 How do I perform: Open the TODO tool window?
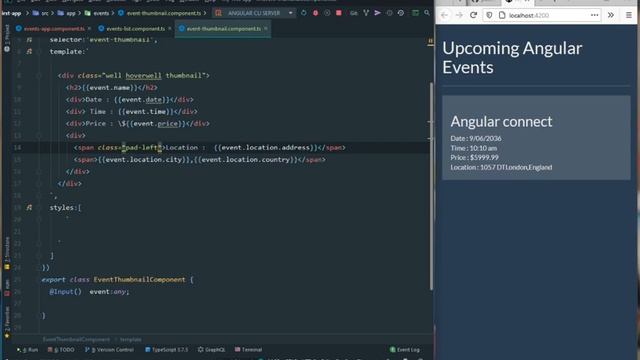point(61,350)
